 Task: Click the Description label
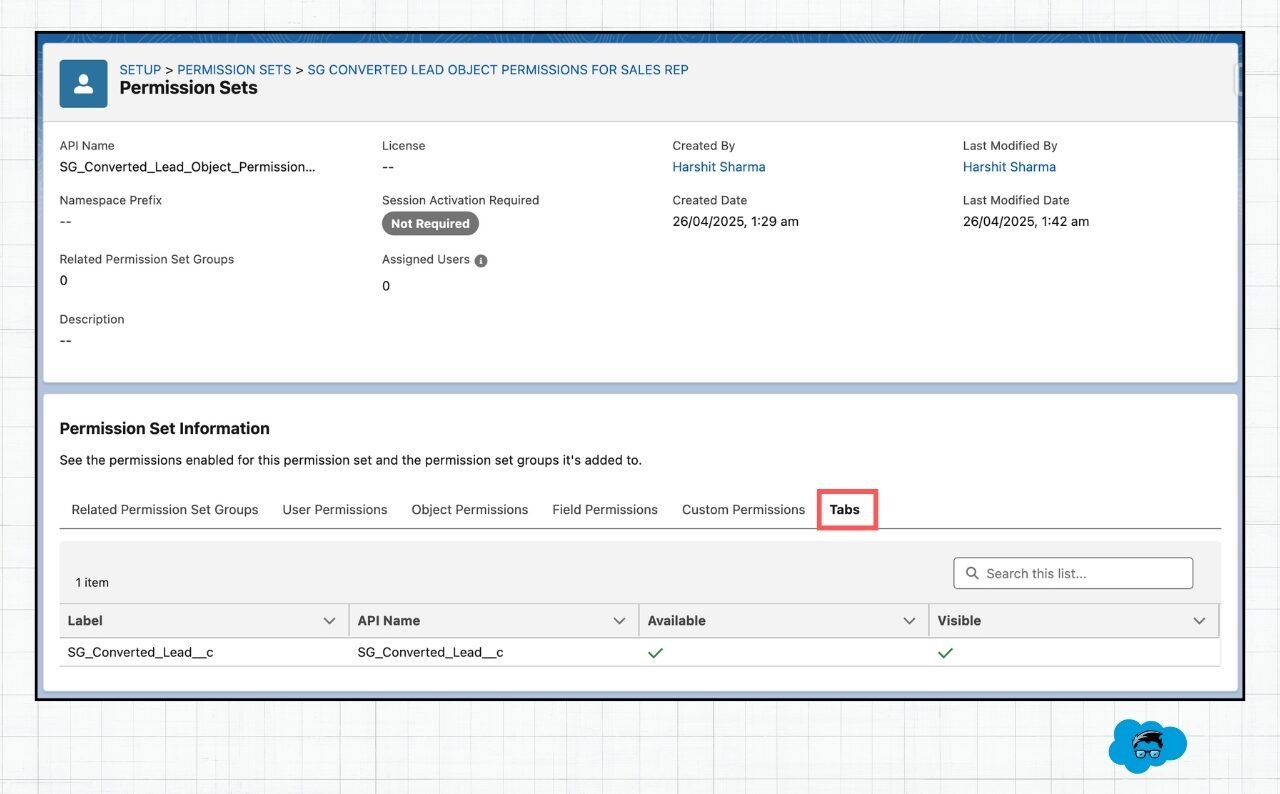click(92, 319)
